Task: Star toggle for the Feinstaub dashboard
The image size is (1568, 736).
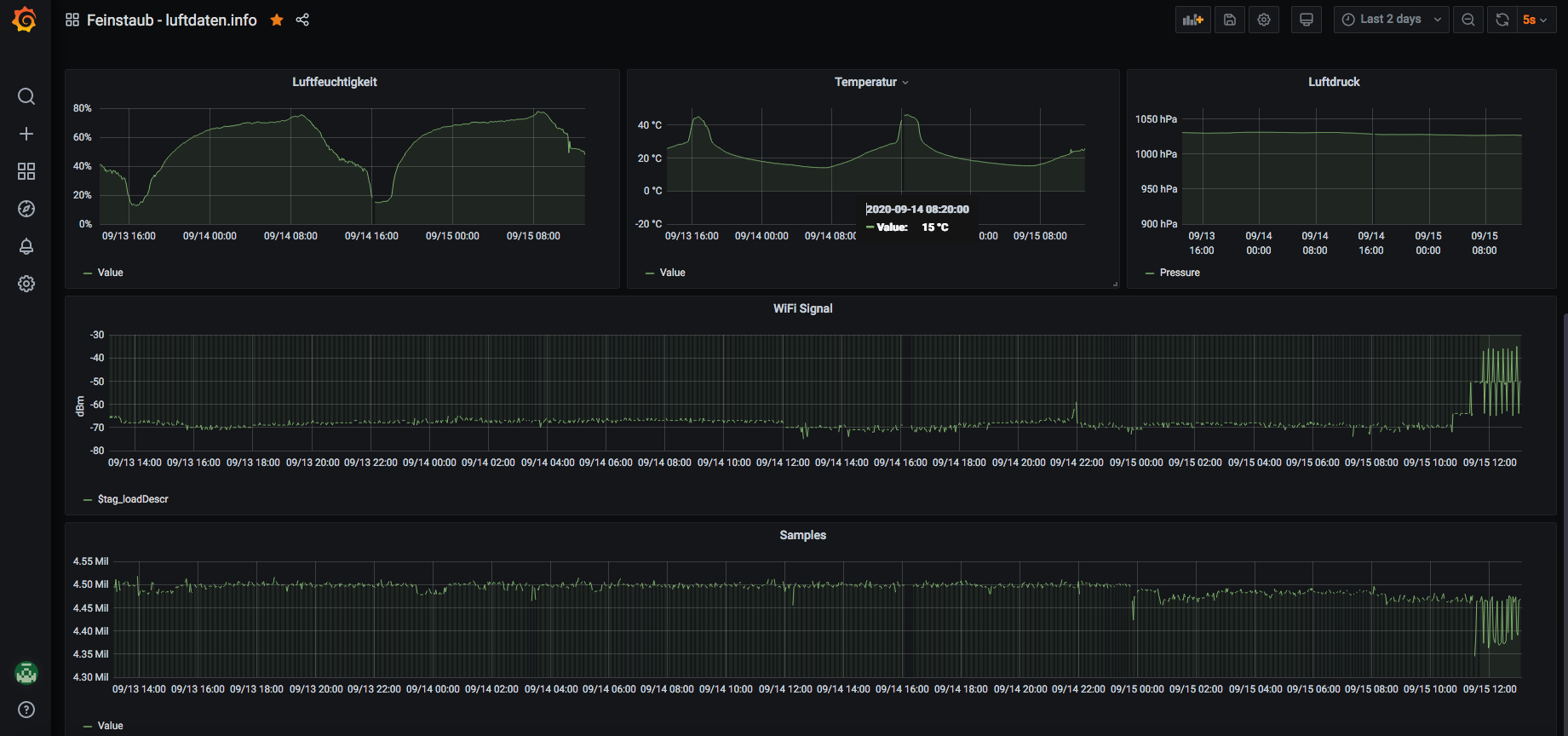Action: [277, 20]
